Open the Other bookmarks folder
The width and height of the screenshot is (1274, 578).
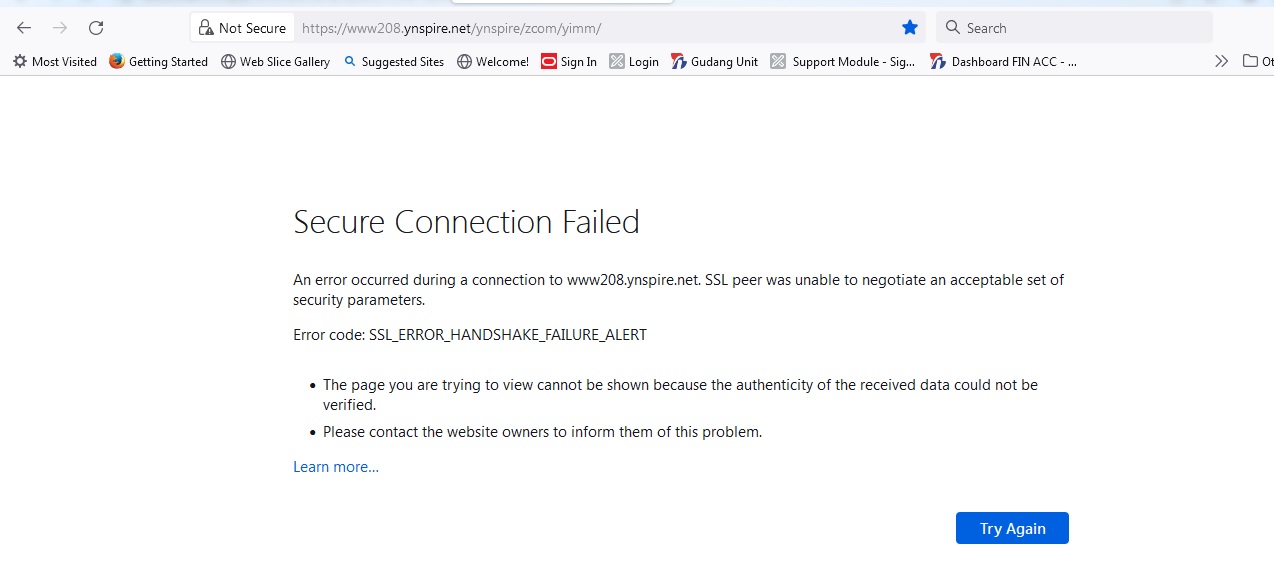click(x=1258, y=62)
